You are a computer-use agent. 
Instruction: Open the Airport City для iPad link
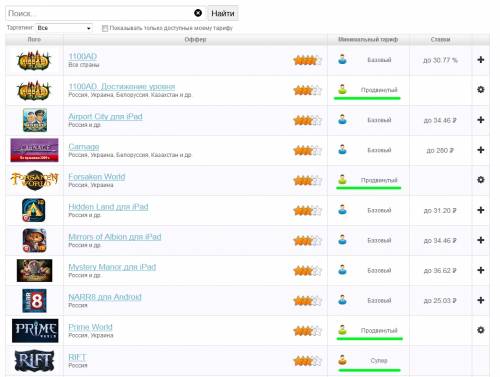coord(105,116)
